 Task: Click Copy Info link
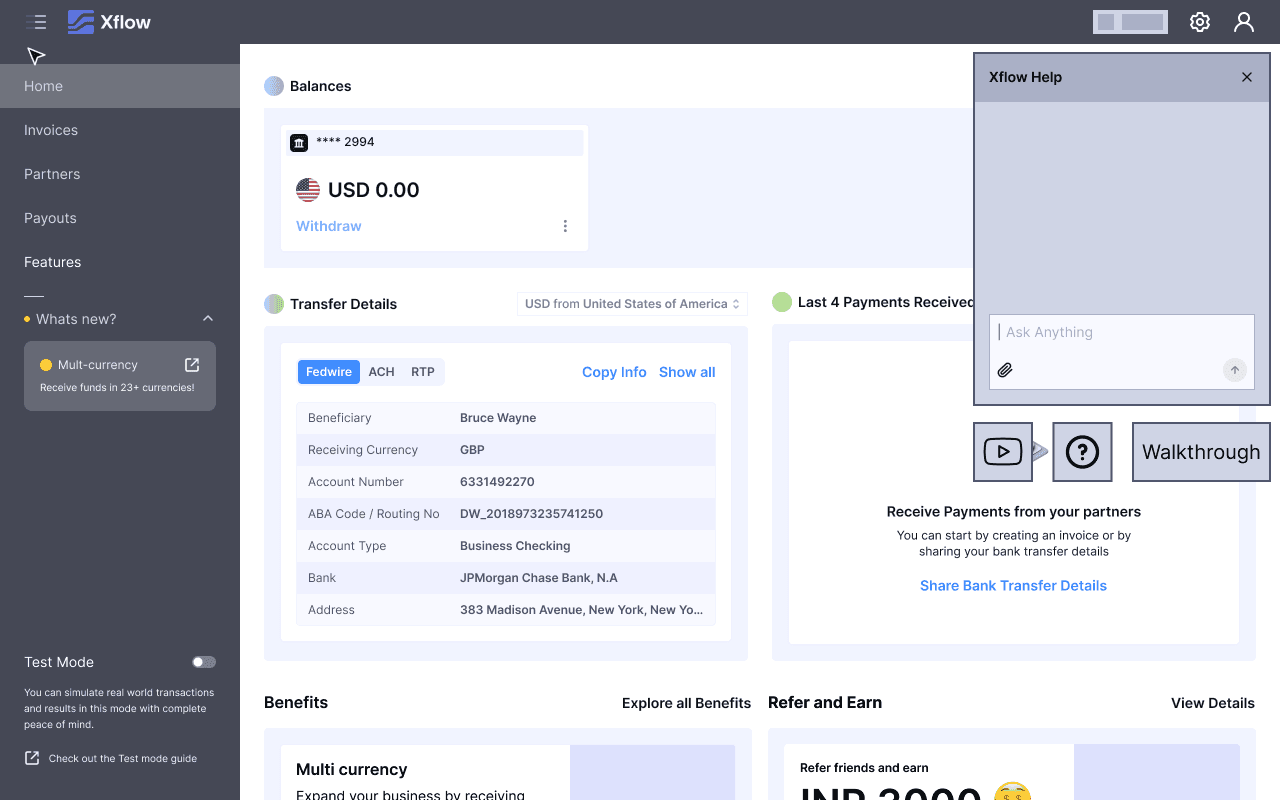[614, 372]
